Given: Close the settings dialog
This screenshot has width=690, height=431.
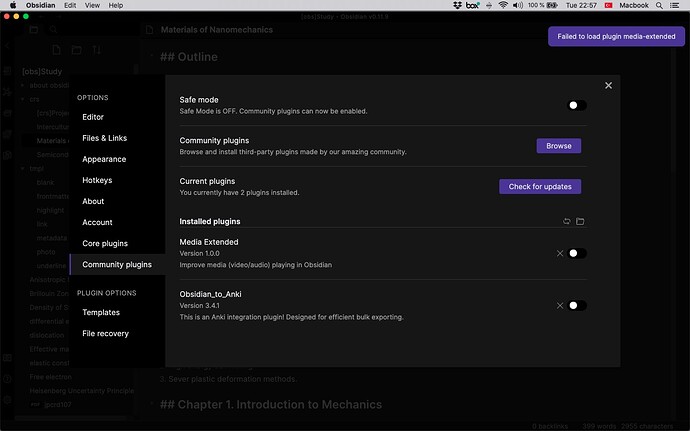Looking at the screenshot, I should pos(608,85).
